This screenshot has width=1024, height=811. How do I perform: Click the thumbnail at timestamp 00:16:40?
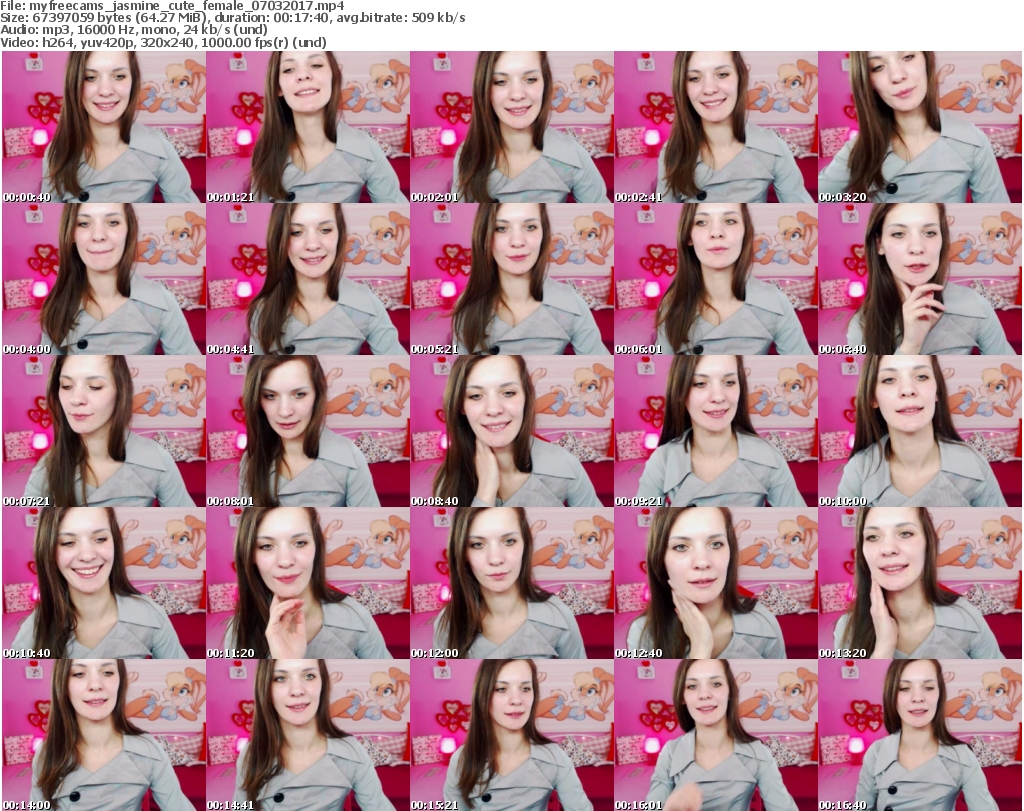pos(920,735)
